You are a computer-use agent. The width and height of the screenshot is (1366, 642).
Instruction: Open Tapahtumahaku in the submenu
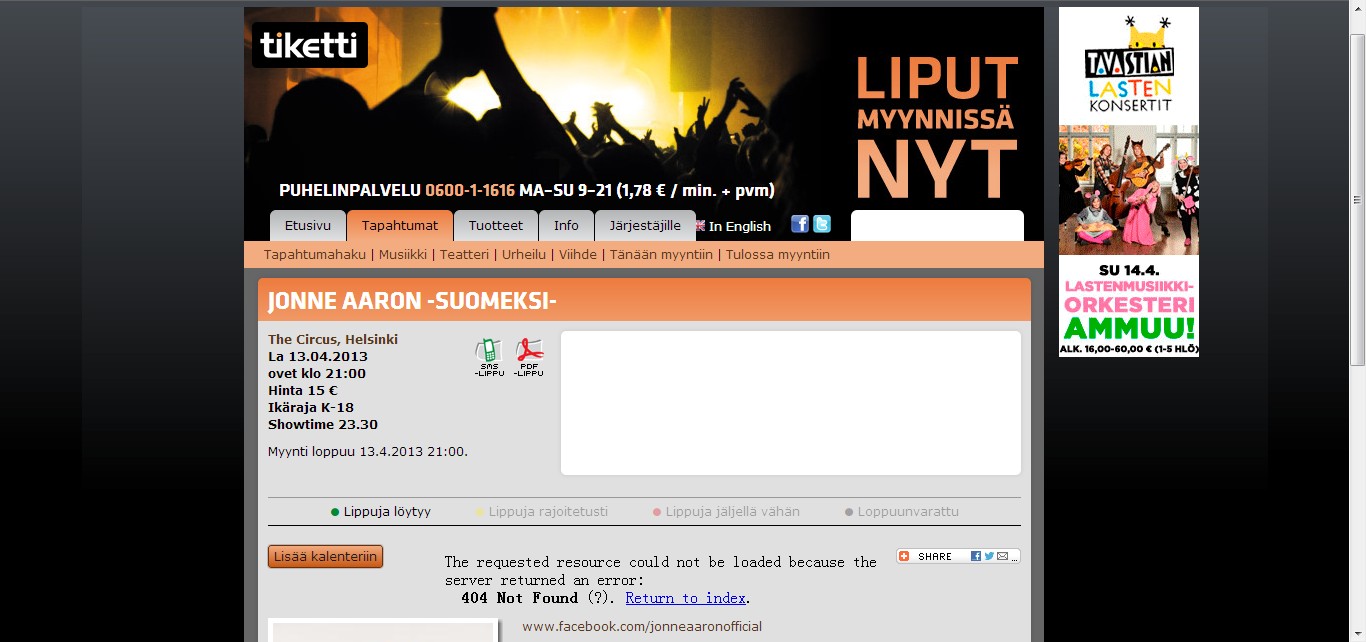click(315, 254)
